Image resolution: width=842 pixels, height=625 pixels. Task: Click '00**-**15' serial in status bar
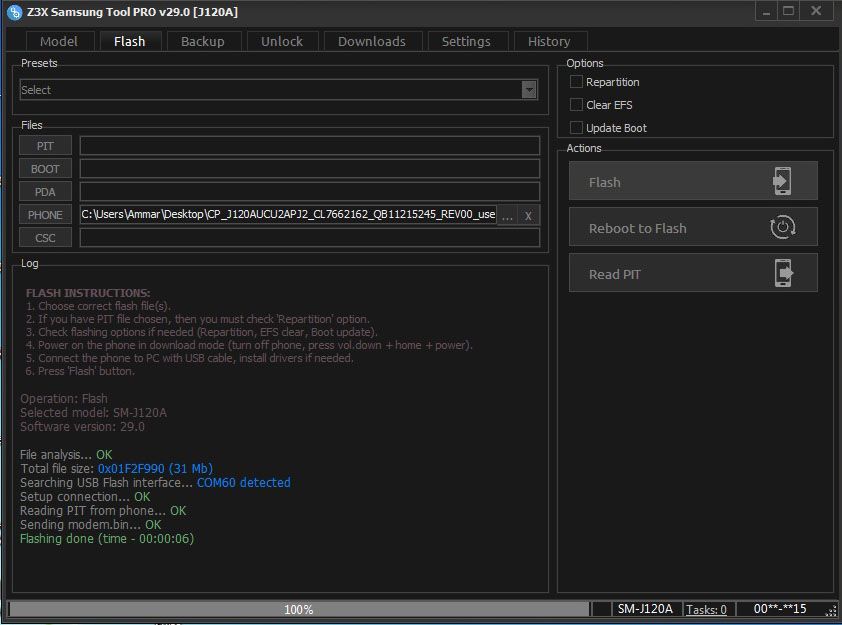(780, 609)
